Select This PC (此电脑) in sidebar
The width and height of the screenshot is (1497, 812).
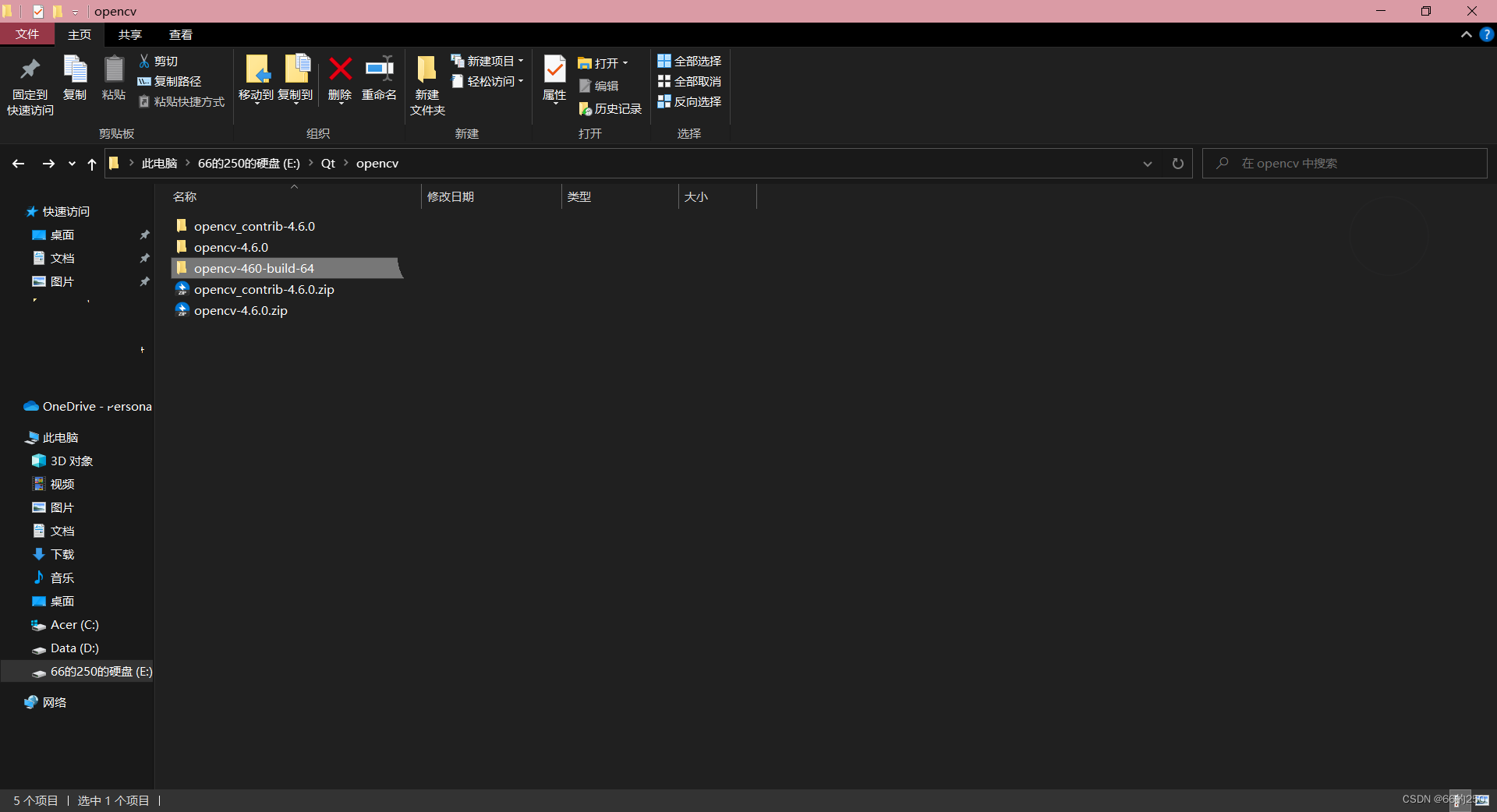click(x=60, y=437)
